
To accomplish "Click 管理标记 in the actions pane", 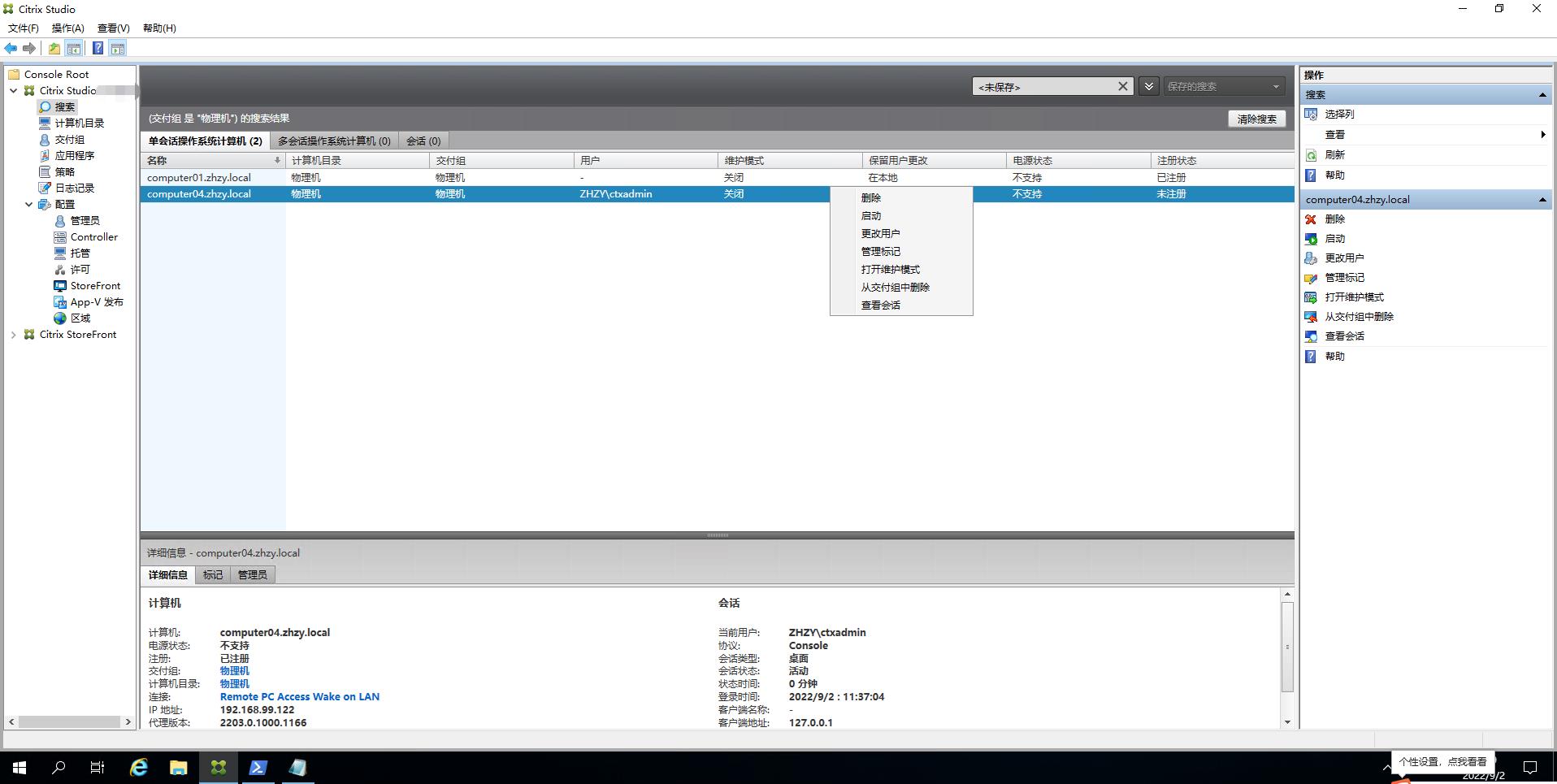I will [x=1344, y=277].
